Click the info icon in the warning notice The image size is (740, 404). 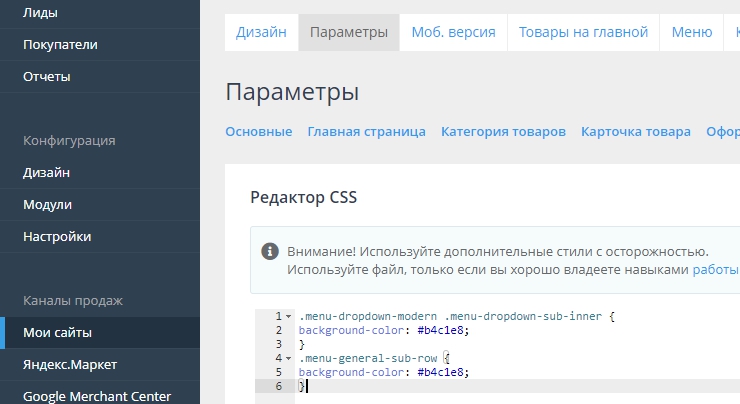(270, 251)
